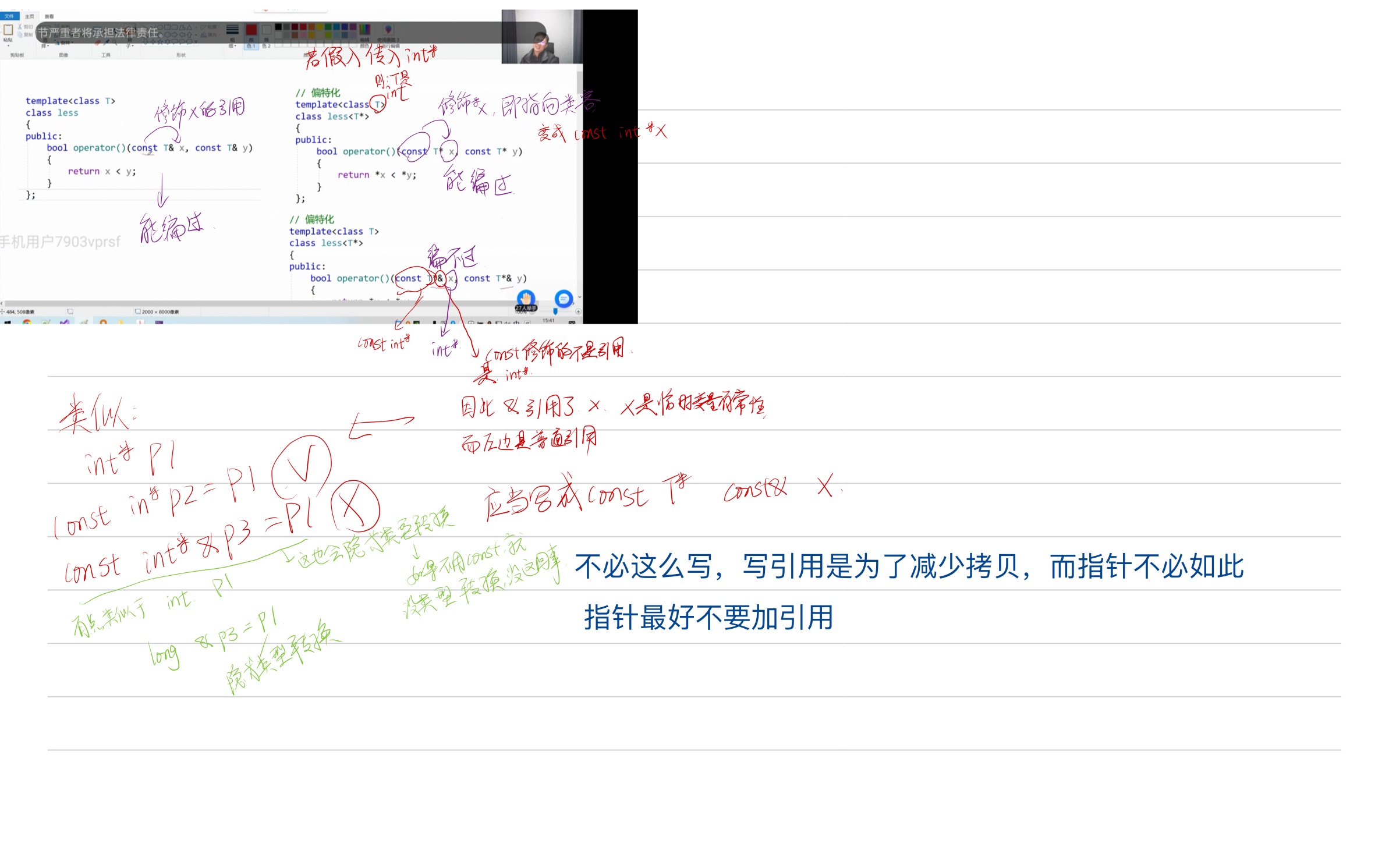Open the 文件 (File) menu
This screenshot has width=1389, height=868.
click(x=9, y=16)
